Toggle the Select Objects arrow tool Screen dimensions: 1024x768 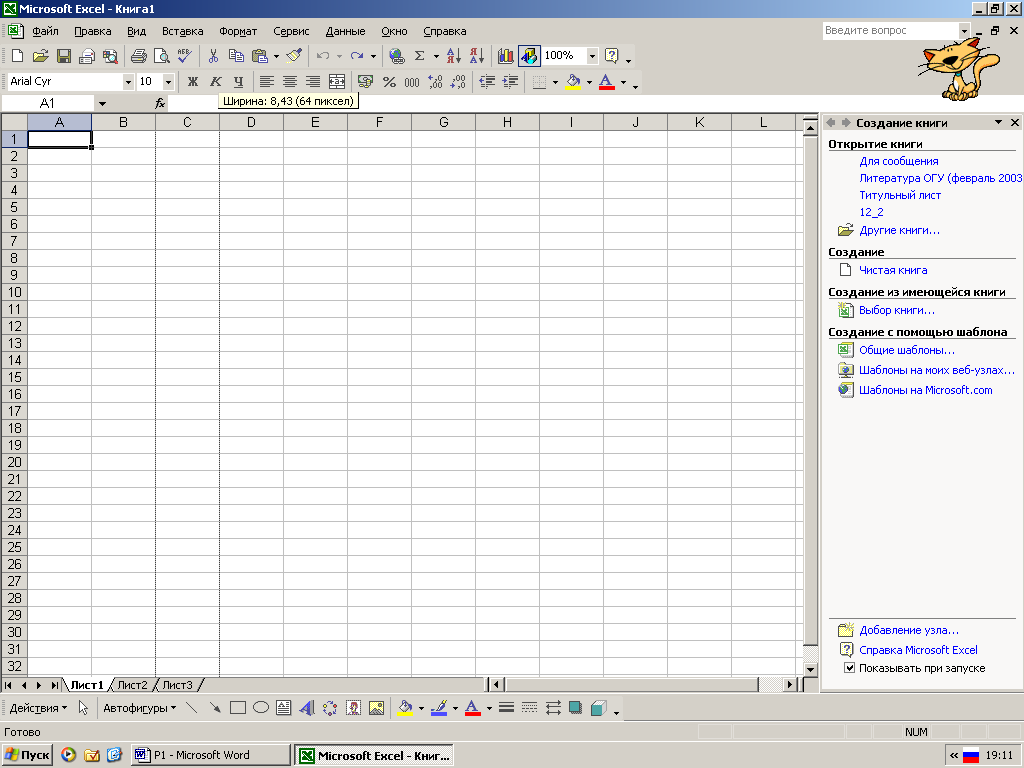[83, 708]
